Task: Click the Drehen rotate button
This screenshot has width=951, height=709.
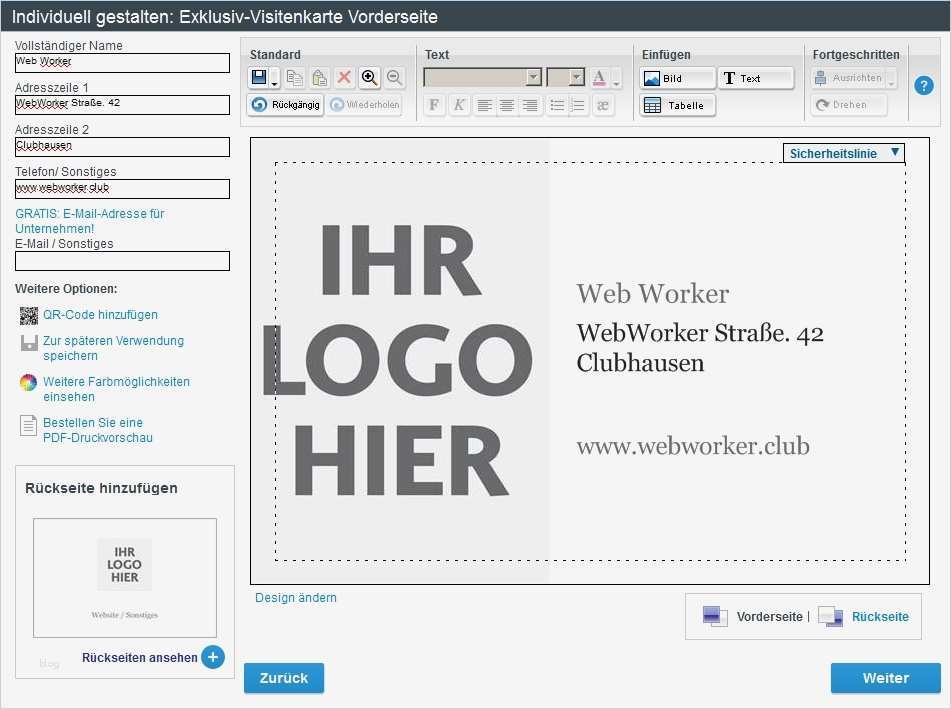Action: coord(849,105)
